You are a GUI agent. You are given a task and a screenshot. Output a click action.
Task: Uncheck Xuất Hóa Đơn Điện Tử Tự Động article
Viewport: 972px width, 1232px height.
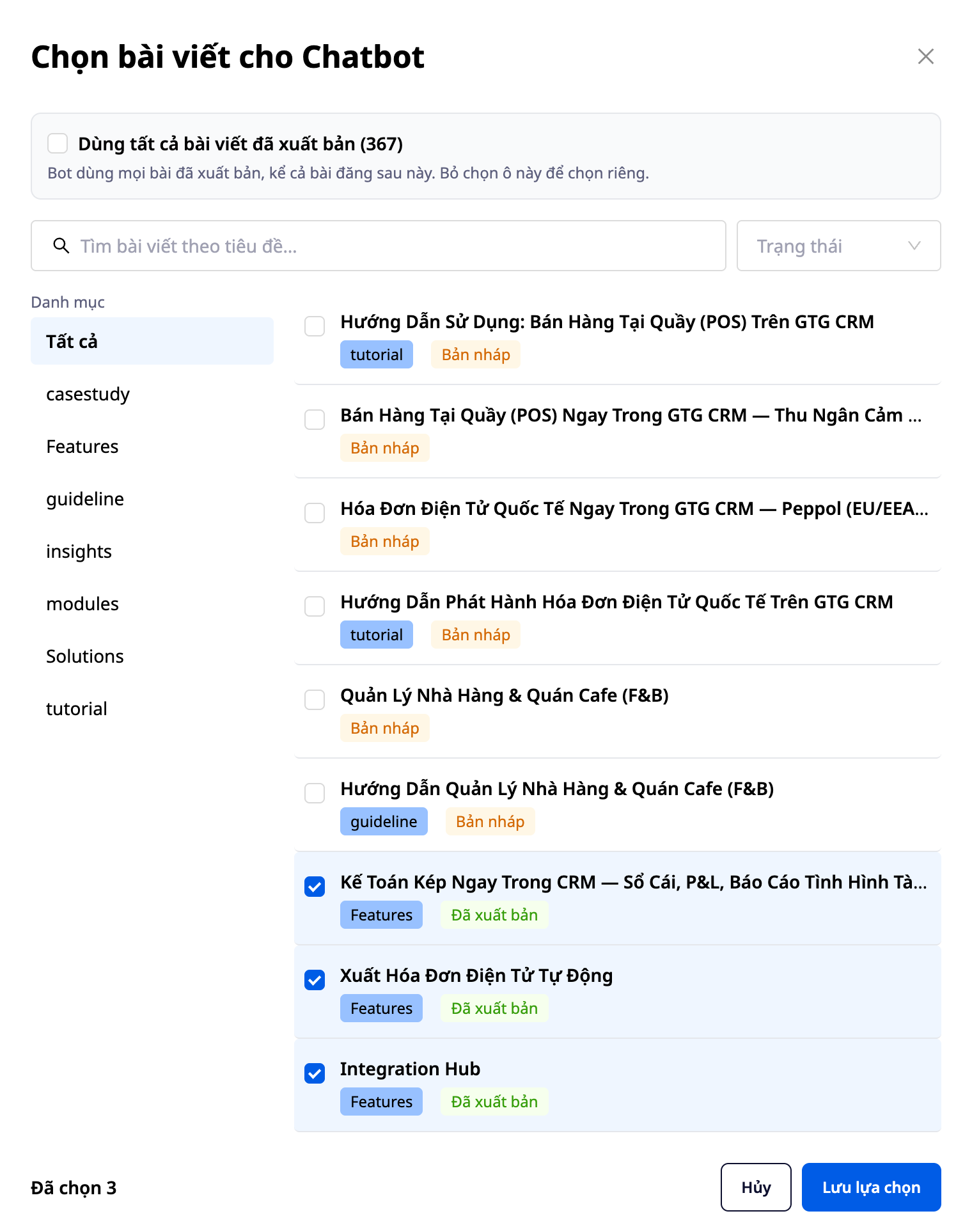coord(315,979)
